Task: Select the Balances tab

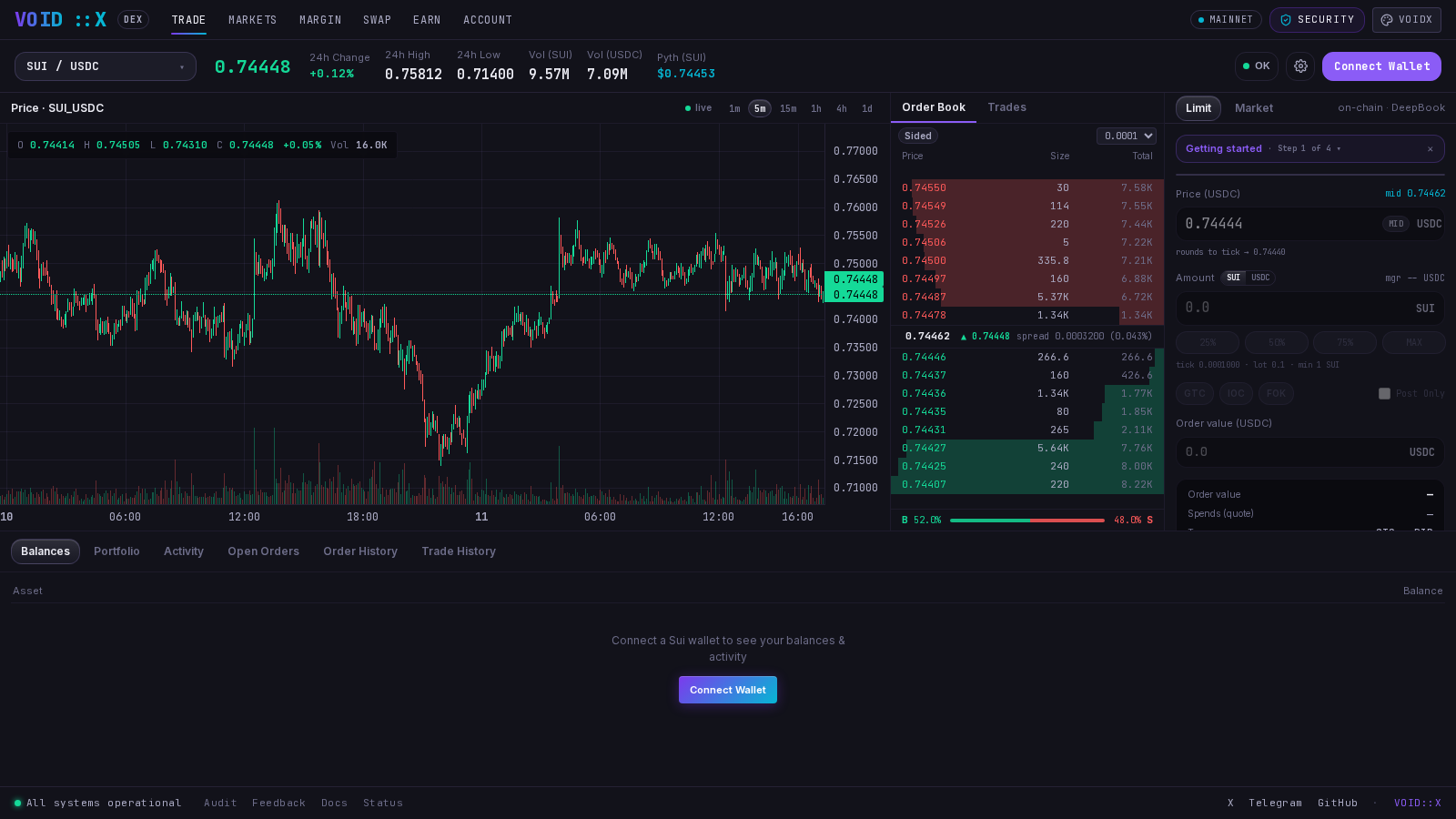Action: 45,551
